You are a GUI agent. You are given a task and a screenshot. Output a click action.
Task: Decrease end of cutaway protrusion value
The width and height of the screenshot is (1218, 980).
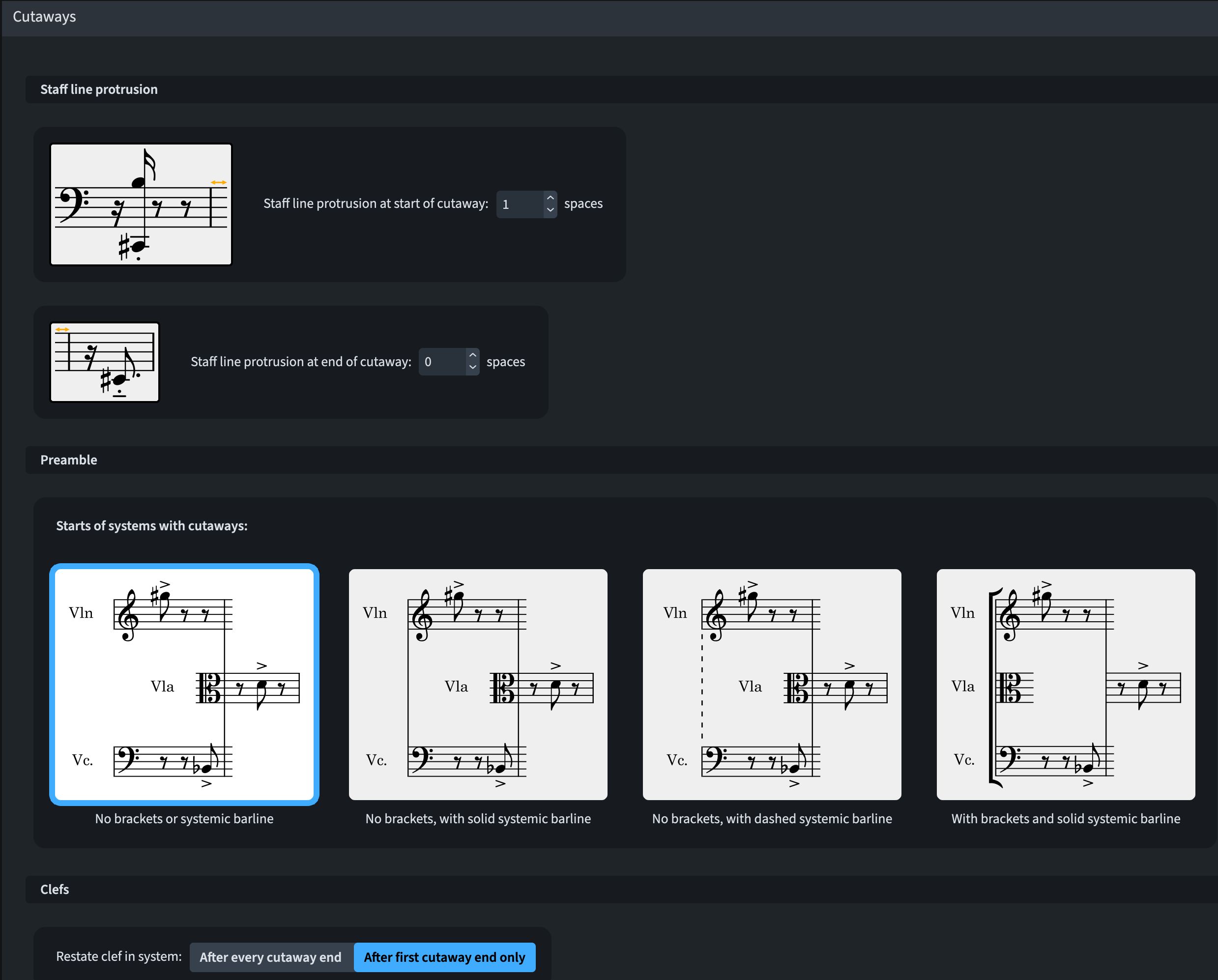[x=473, y=368]
